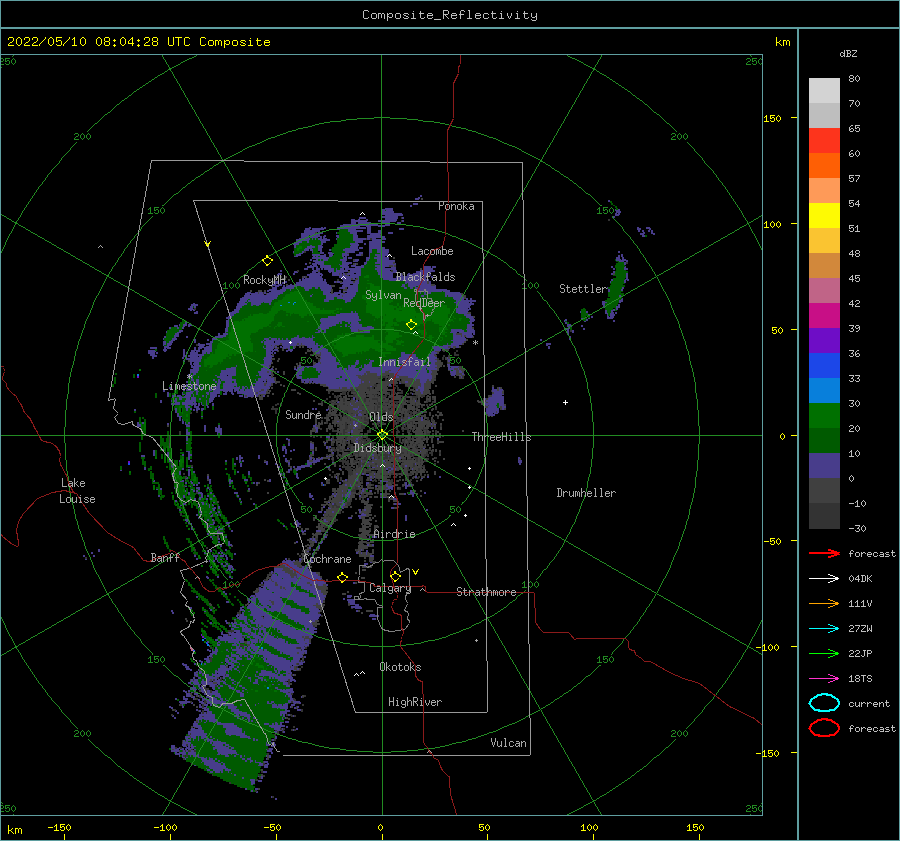Click the yellow -150 tick on bottom axis

tap(59, 827)
